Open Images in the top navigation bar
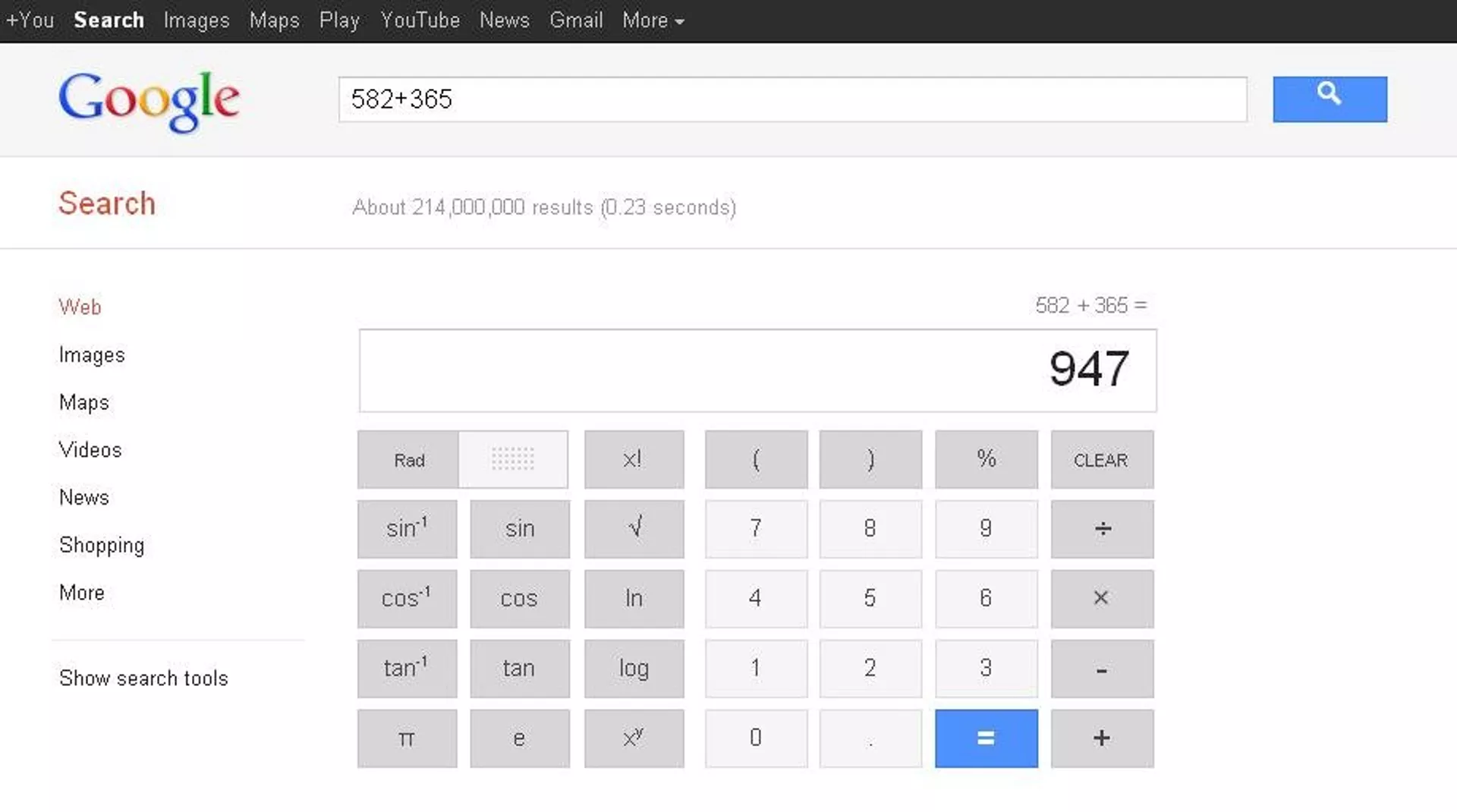Image resolution: width=1457 pixels, height=812 pixels. (x=196, y=20)
